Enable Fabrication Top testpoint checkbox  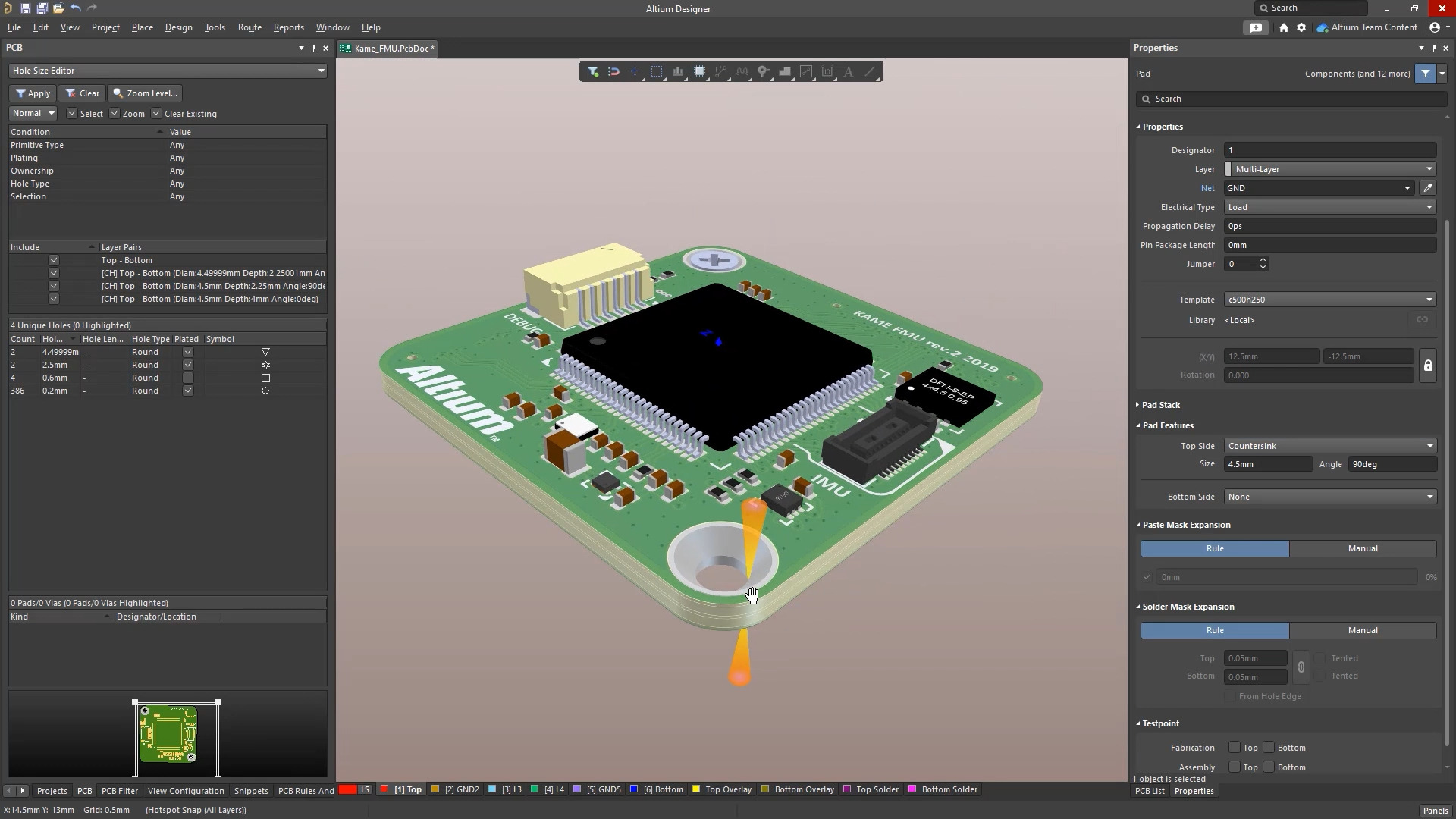(1235, 748)
